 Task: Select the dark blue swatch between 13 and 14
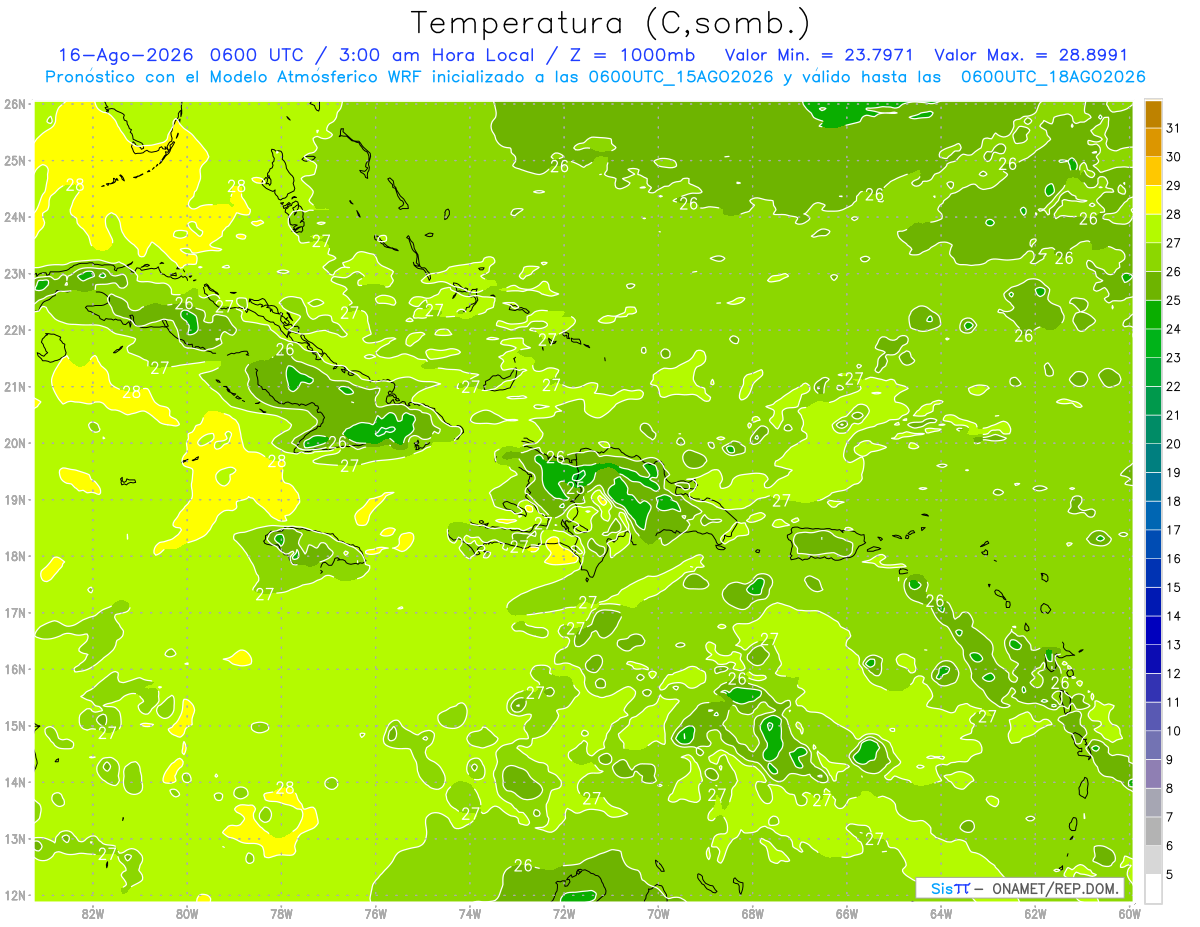pyautogui.click(x=1153, y=630)
